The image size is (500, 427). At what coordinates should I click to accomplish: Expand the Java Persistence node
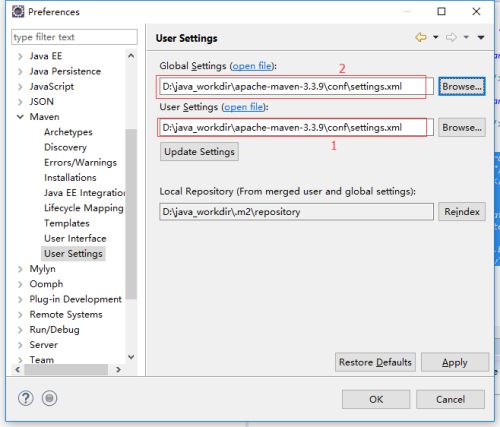(20, 72)
